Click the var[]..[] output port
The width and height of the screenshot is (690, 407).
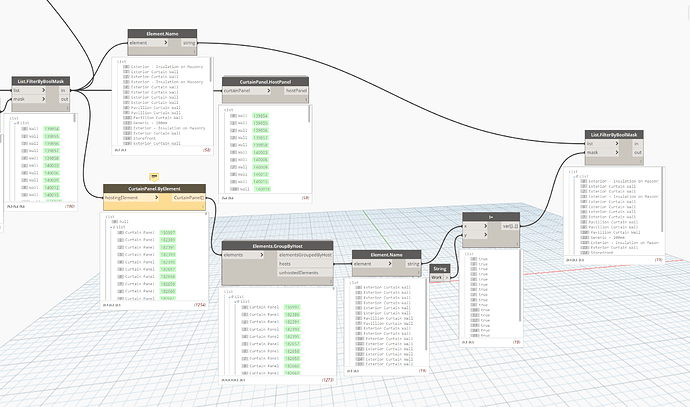point(510,226)
